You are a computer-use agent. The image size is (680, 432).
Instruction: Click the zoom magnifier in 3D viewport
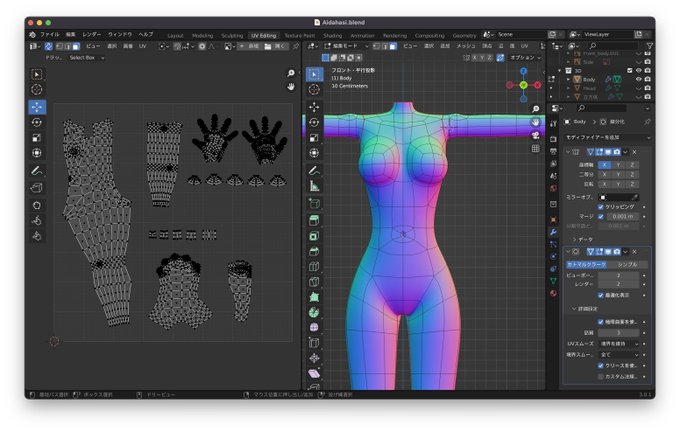pyautogui.click(x=536, y=109)
